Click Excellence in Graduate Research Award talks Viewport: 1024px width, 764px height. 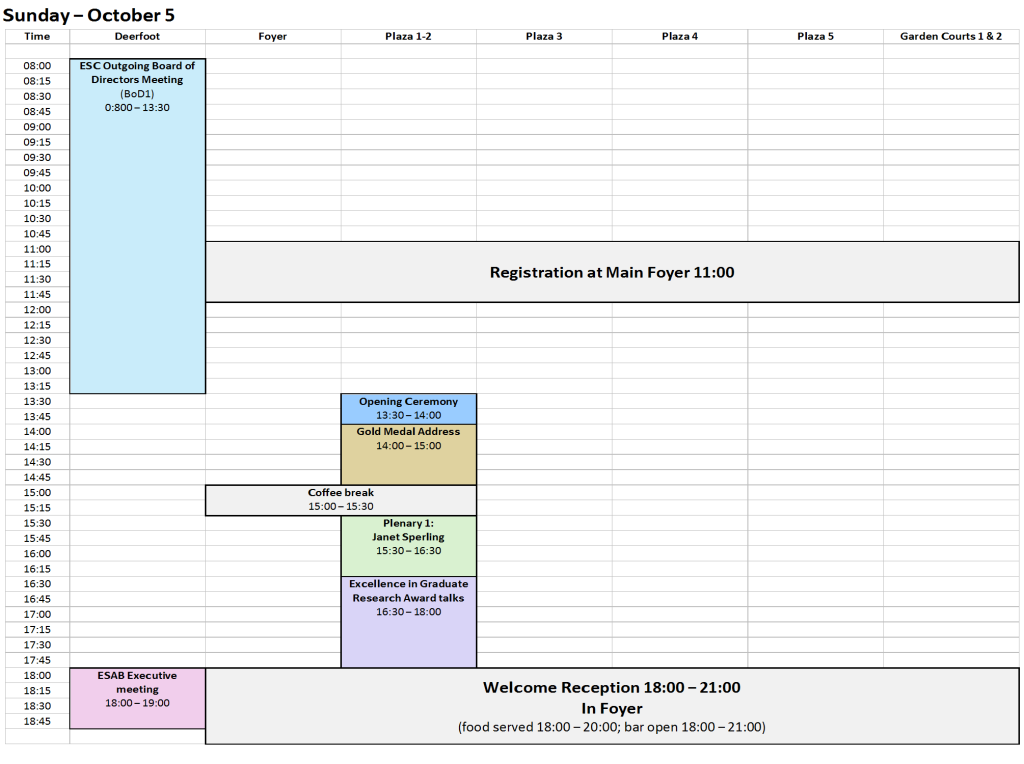408,621
